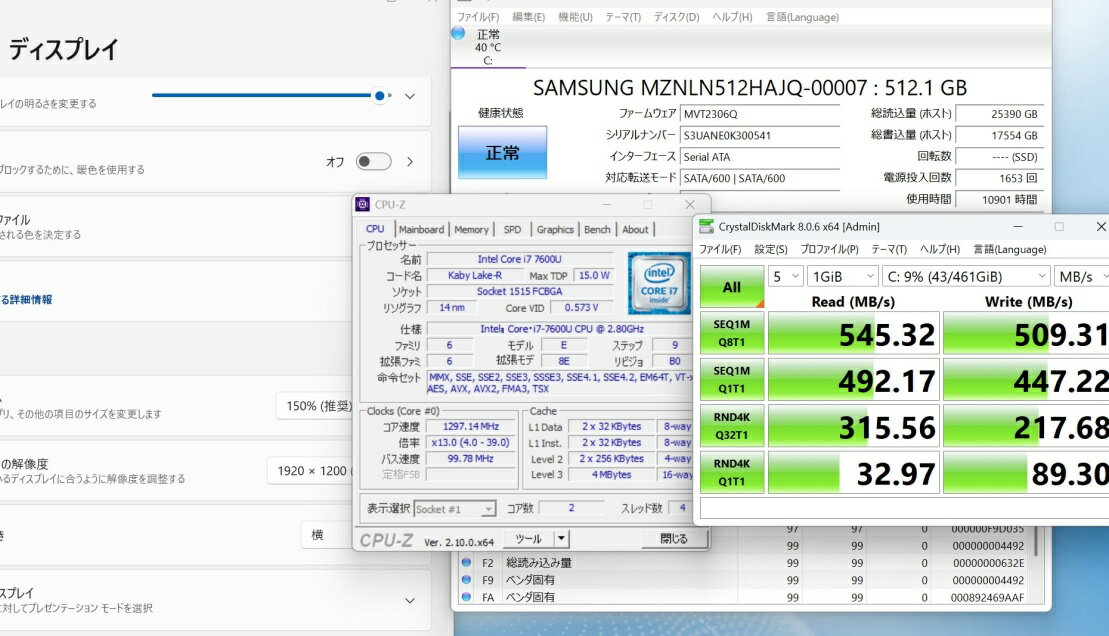Image resolution: width=1109 pixels, height=636 pixels.
Task: Click the blue status dot on row FA
Action: (466, 597)
